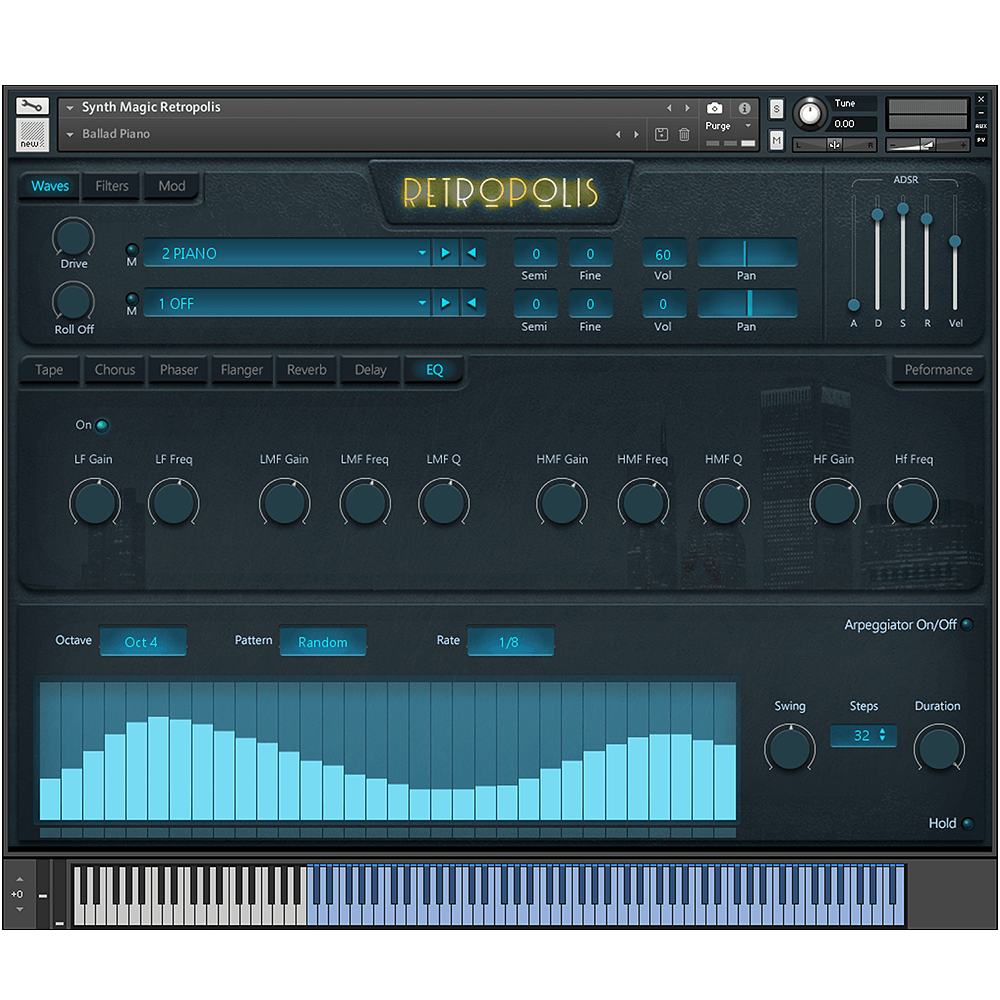Delete snapshot with the trash icon

point(684,134)
